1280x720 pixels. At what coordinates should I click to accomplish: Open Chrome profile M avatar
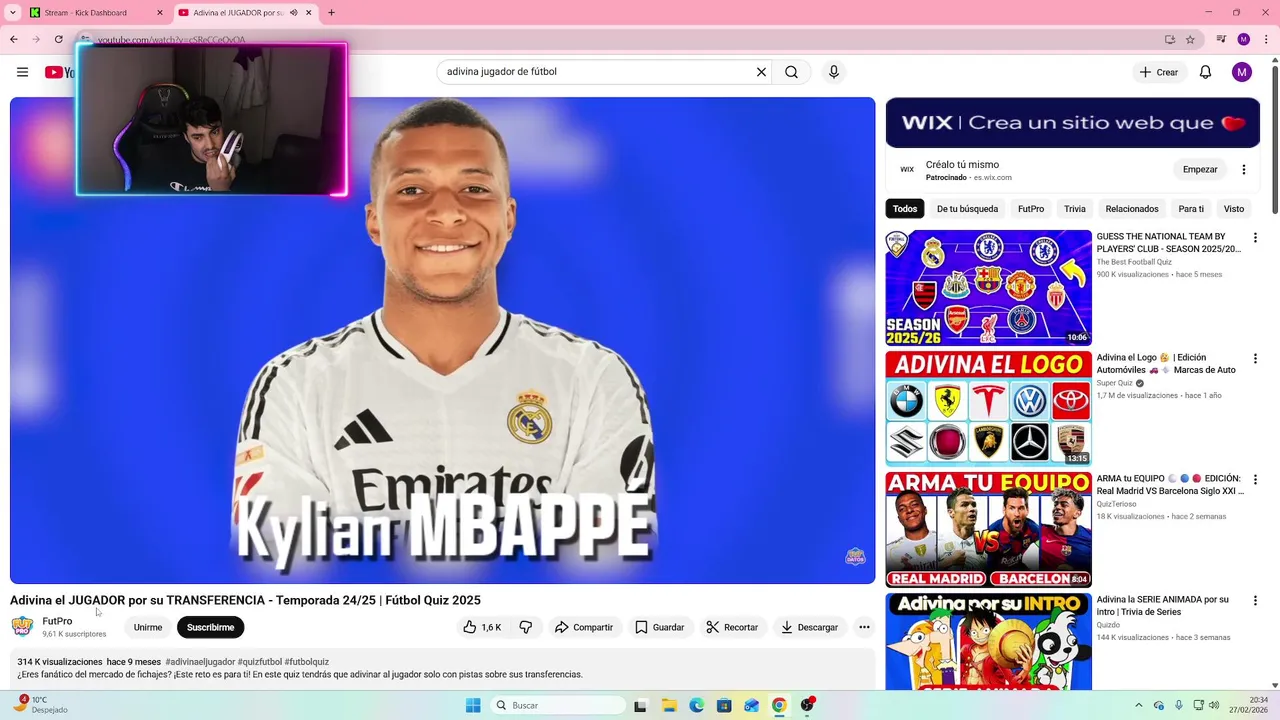[x=1243, y=39]
